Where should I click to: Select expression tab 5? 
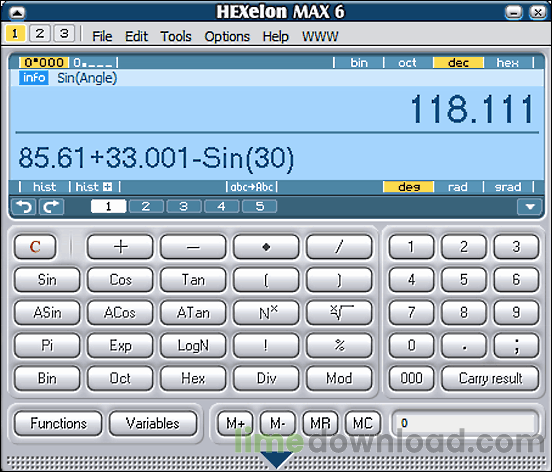point(259,206)
